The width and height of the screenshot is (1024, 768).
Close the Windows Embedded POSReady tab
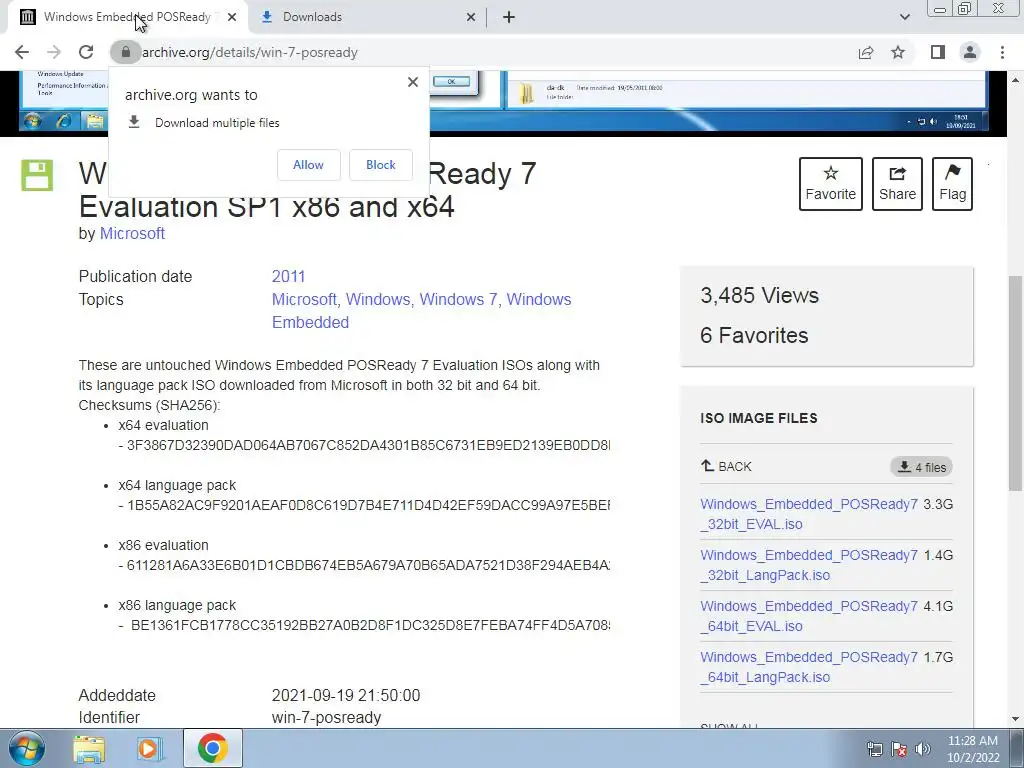click(232, 17)
